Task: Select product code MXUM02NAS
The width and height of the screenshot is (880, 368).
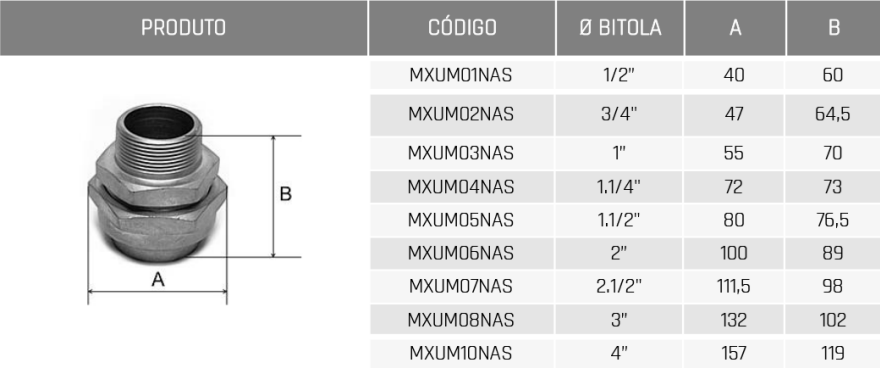Action: (x=461, y=114)
